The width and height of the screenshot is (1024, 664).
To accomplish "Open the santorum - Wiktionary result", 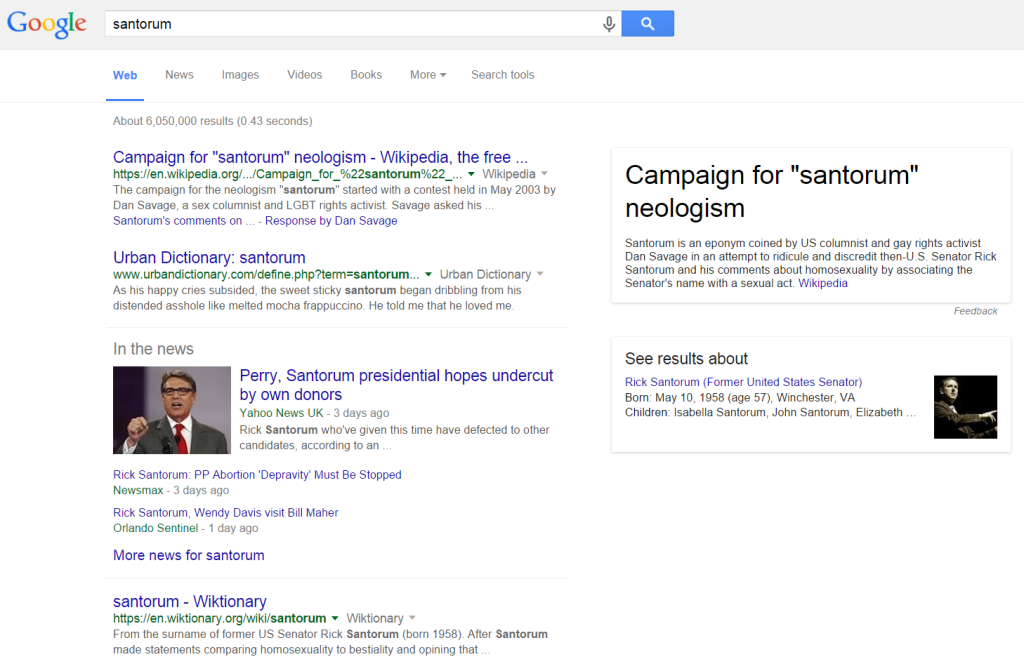I will tap(189, 601).
